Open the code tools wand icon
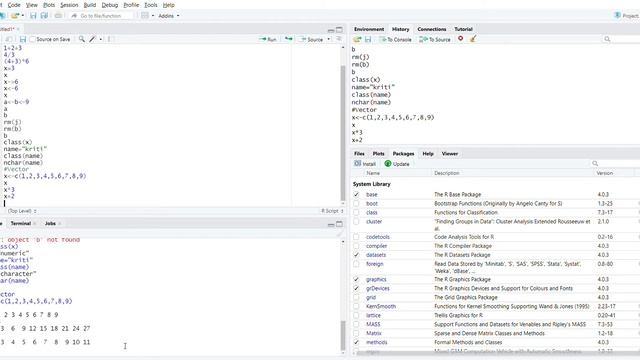 [x=93, y=39]
